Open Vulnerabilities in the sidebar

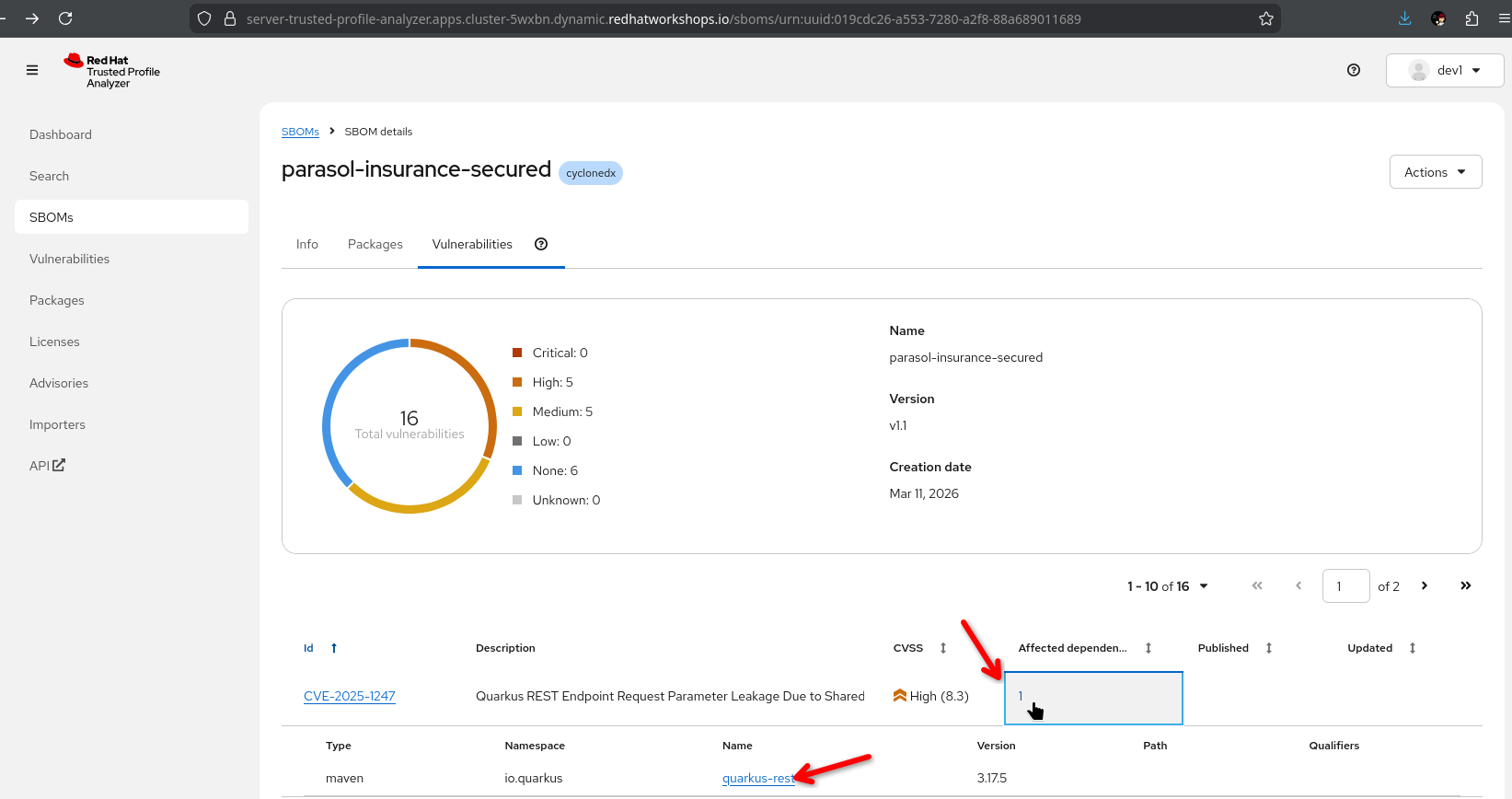(x=132, y=259)
